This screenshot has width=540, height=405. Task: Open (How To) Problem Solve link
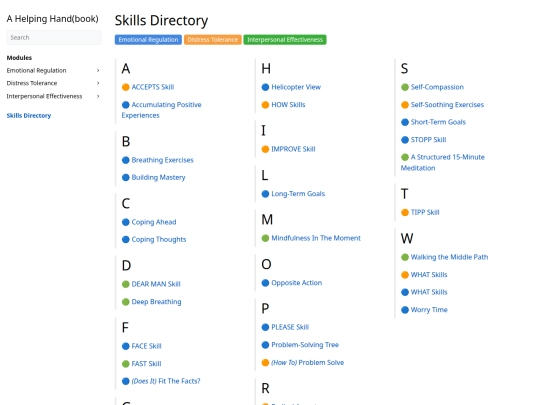(308, 363)
